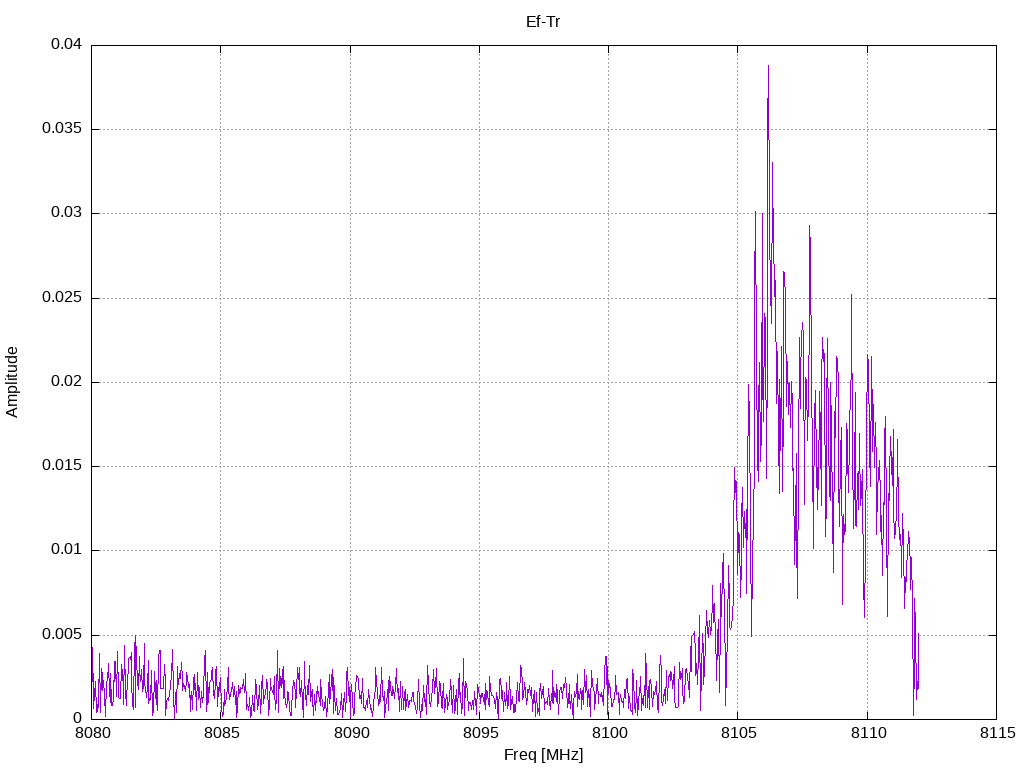
Task: Pick the 0.015 y-axis tick label
Action: pos(63,466)
